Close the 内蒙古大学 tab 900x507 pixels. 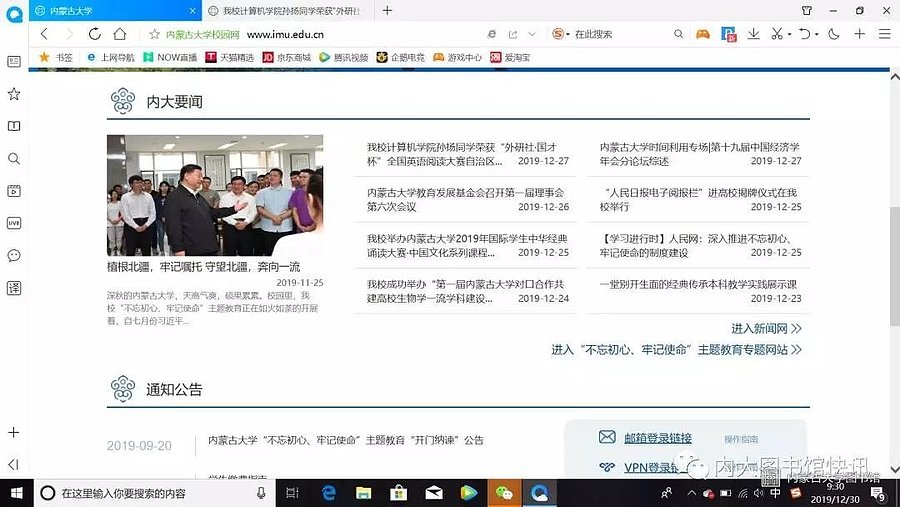point(193,10)
